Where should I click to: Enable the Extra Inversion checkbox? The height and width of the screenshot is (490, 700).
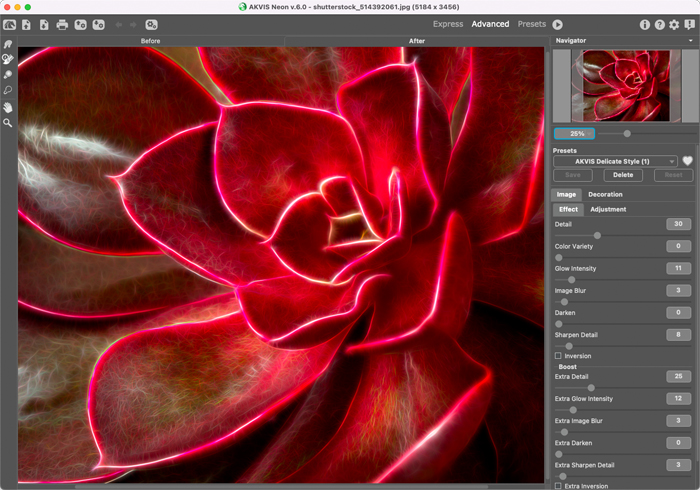558,486
